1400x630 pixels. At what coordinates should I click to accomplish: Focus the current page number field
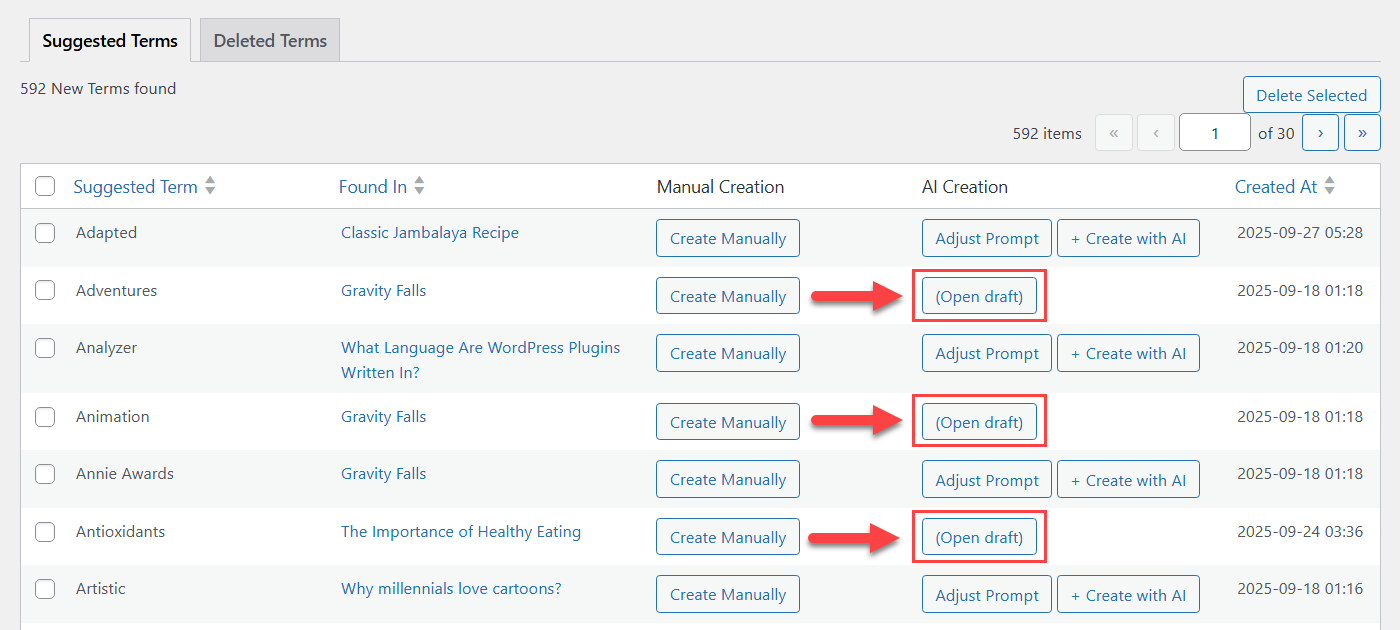(x=1215, y=132)
